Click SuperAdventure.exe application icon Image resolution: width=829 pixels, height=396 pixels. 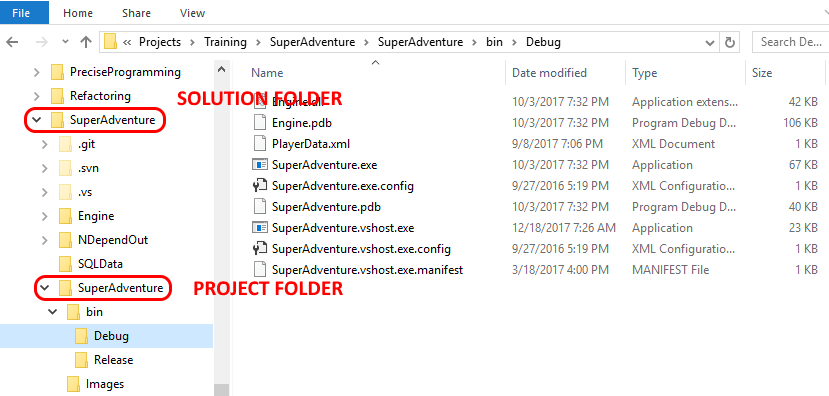point(260,165)
